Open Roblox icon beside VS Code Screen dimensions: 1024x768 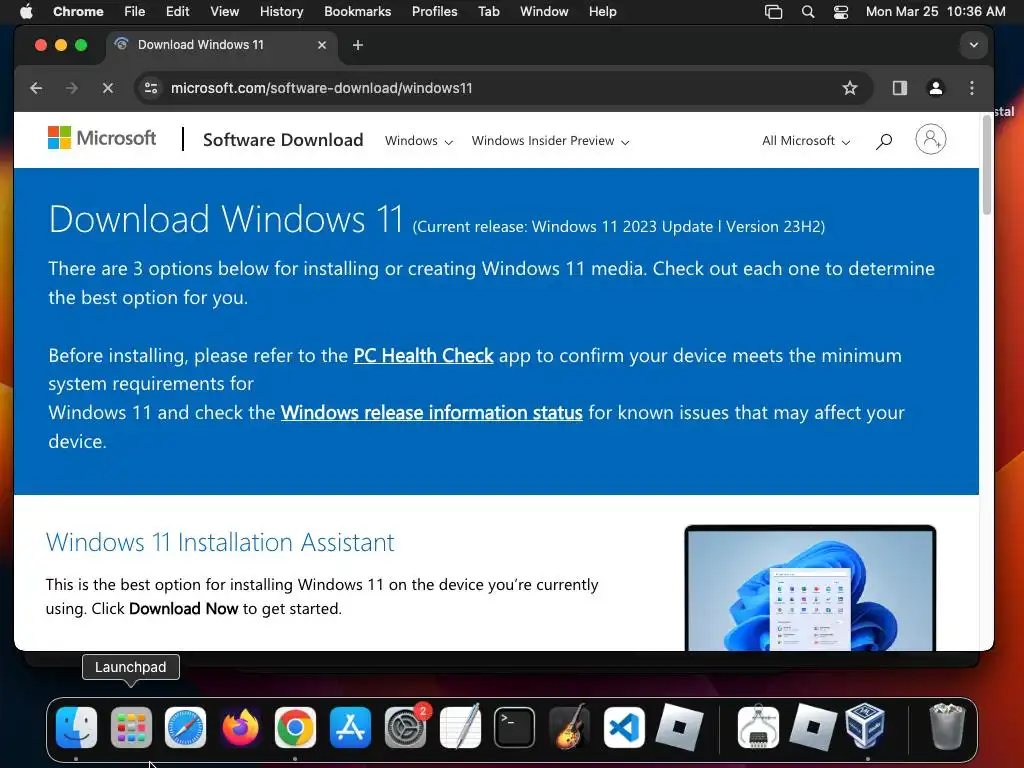click(679, 727)
